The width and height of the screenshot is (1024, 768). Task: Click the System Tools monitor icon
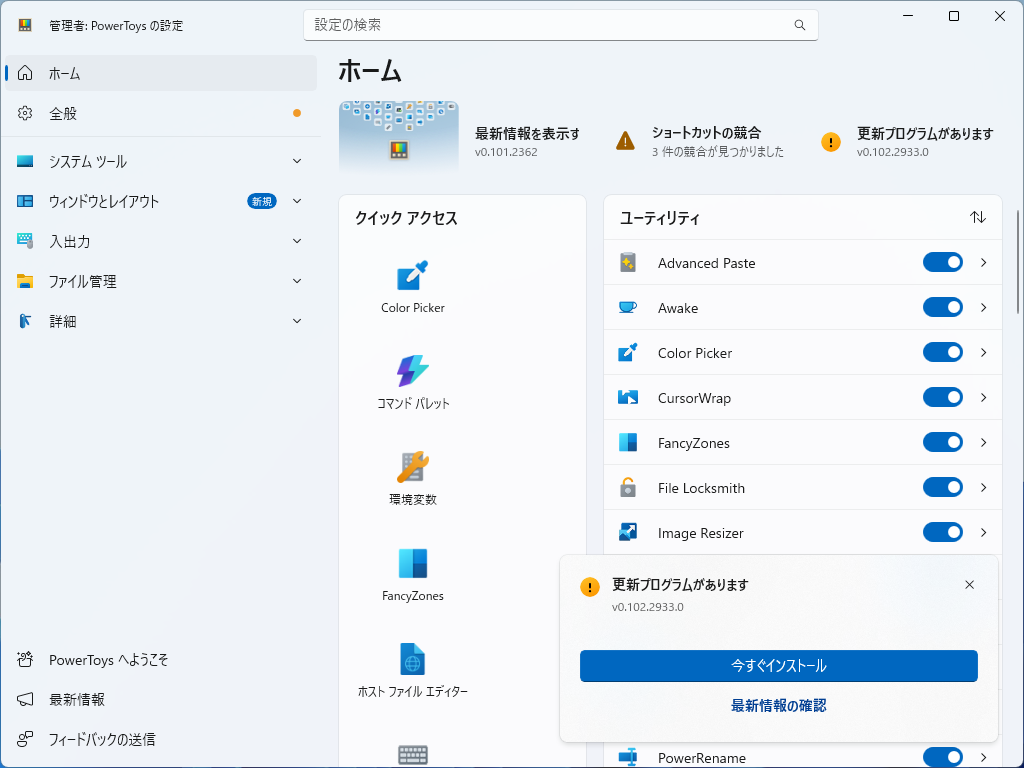pos(25,161)
